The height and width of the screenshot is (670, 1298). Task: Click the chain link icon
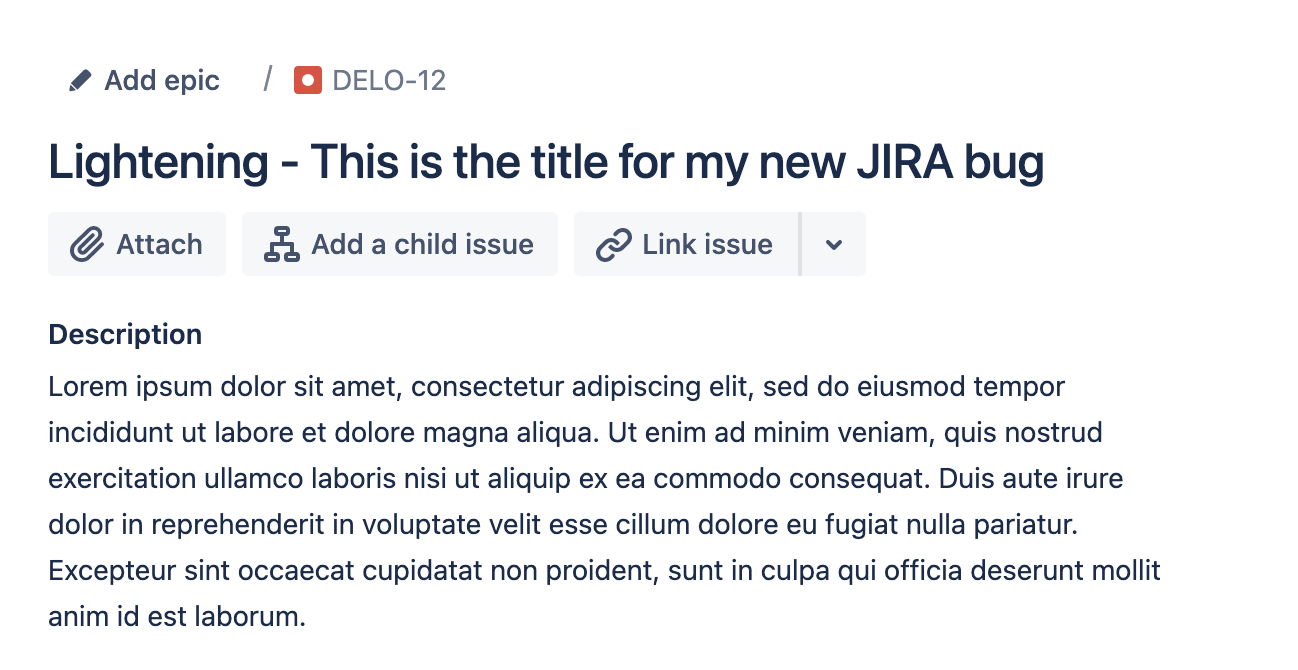(613, 244)
